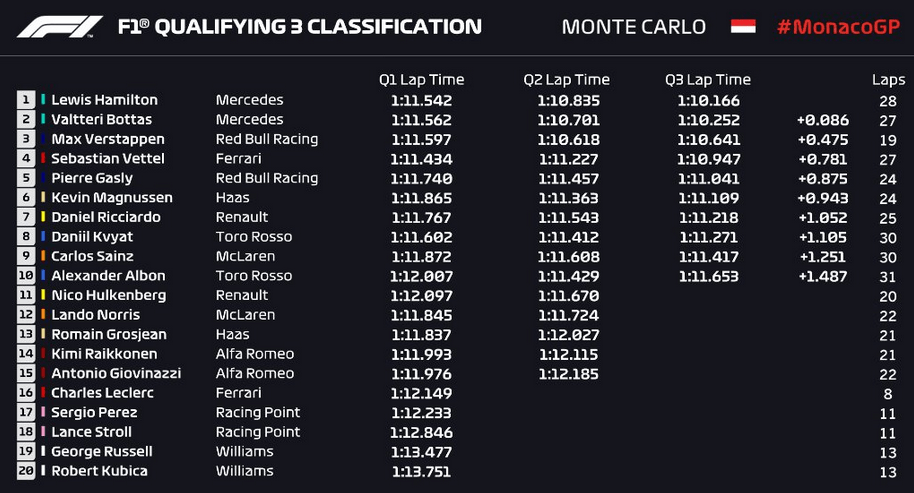Click Bottas gap value +0.086

pos(822,120)
